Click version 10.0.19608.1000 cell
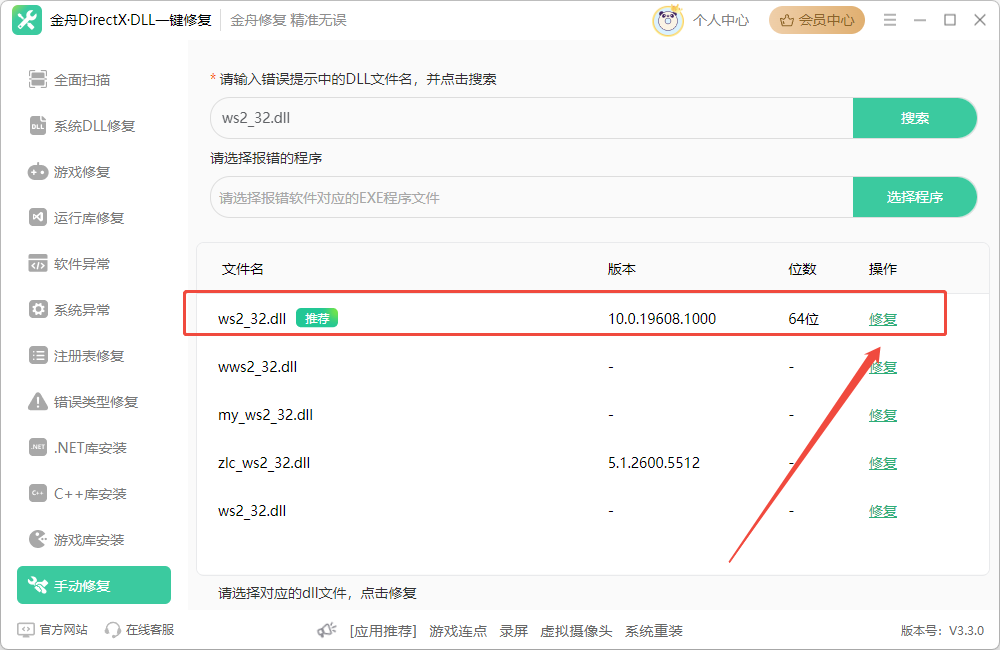 662,318
